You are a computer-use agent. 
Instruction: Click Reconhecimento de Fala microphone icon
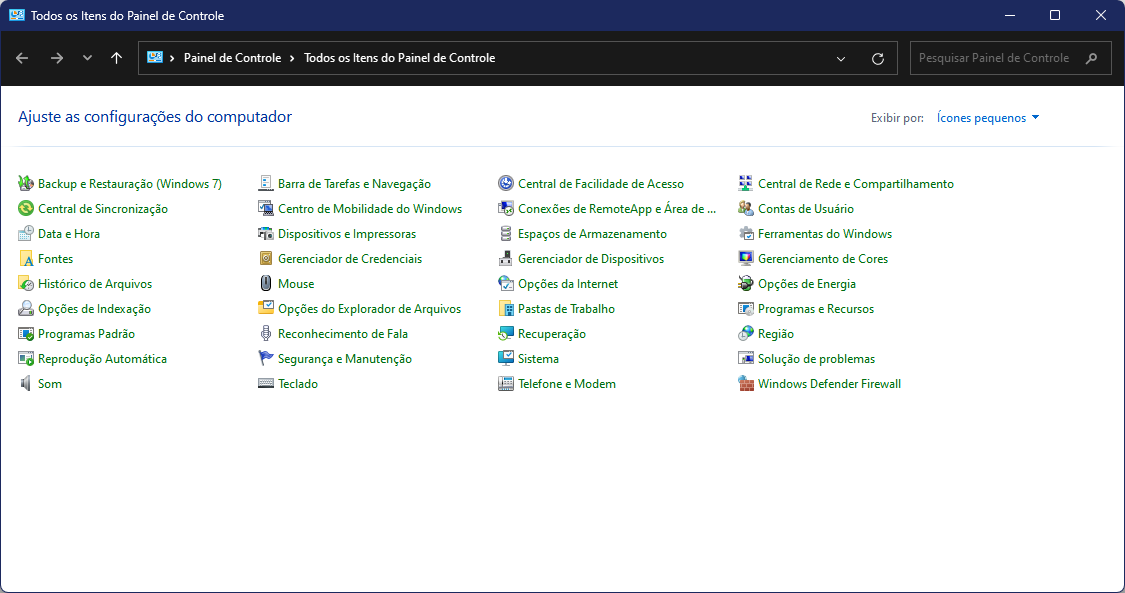click(x=266, y=334)
